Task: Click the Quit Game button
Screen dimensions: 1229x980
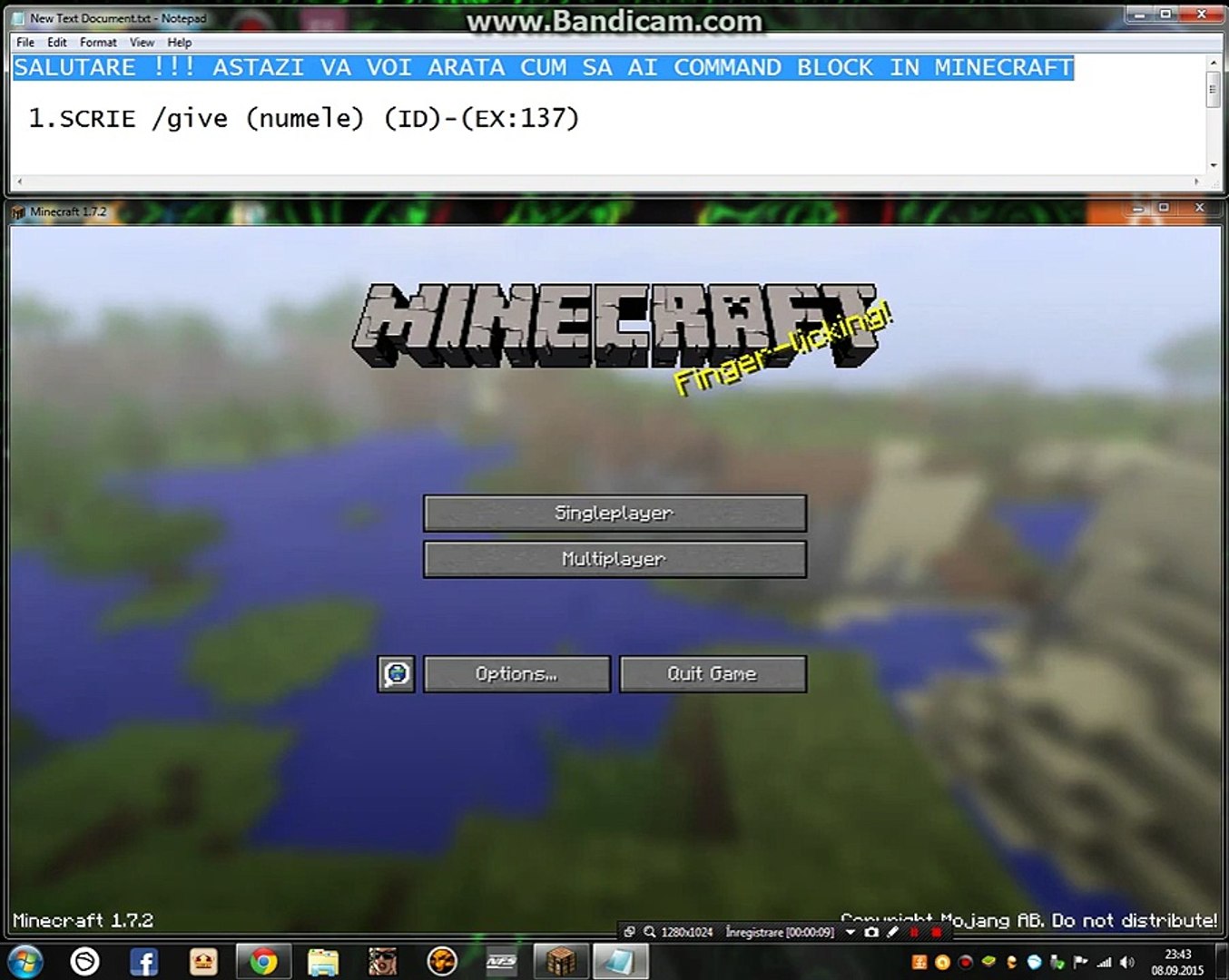Action: point(713,673)
